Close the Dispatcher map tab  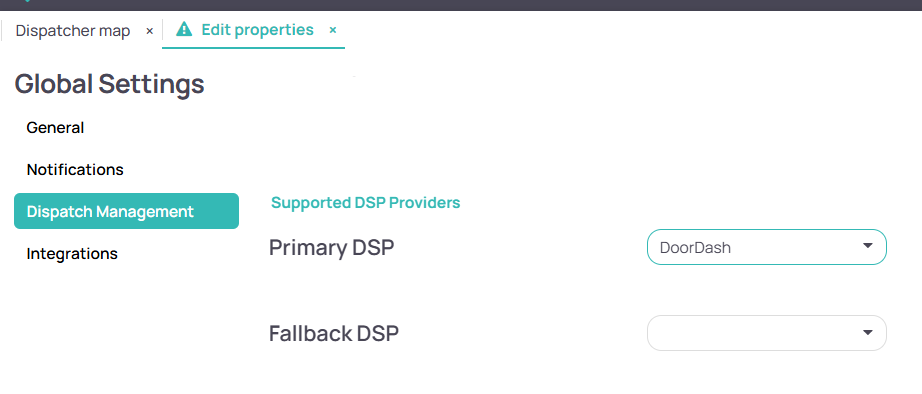point(149,31)
